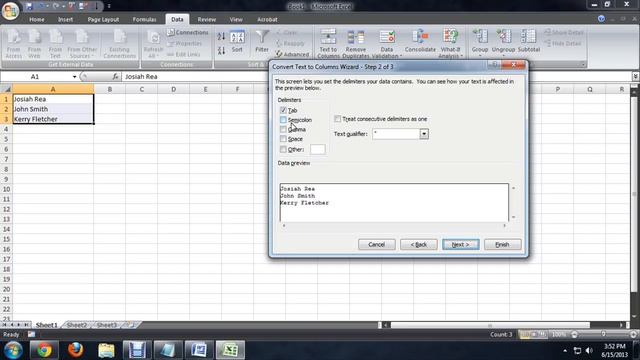Select cell containing John Smith
This screenshot has width=640, height=360.
pyautogui.click(x=53, y=109)
